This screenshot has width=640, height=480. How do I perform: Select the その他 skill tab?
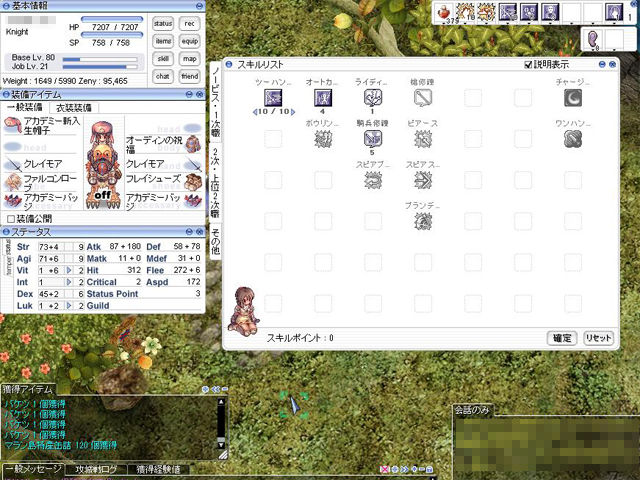[215, 242]
